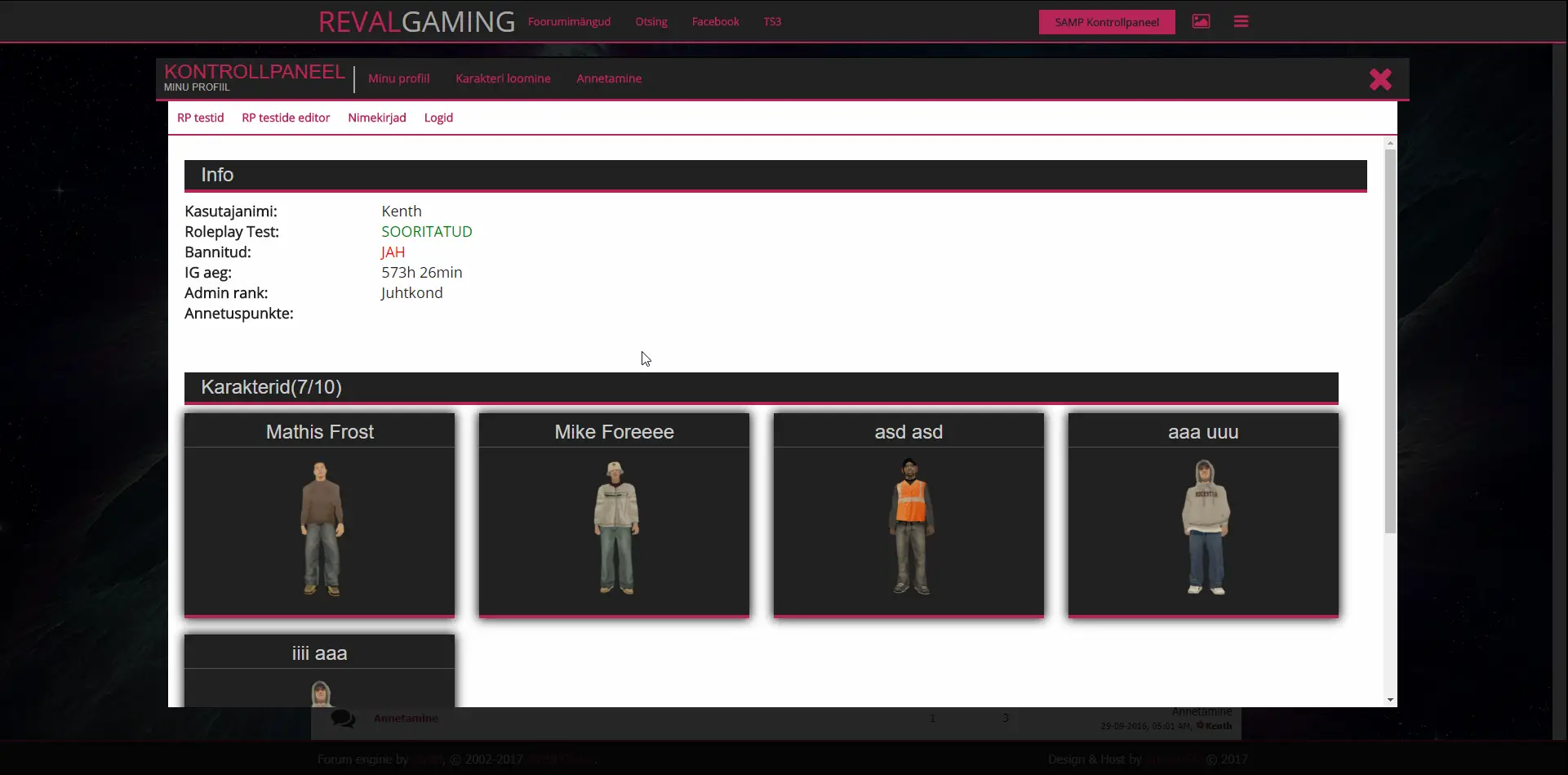Image resolution: width=1568 pixels, height=775 pixels.
Task: Click the SAMP Kontrollpaneel button
Action: (x=1107, y=22)
